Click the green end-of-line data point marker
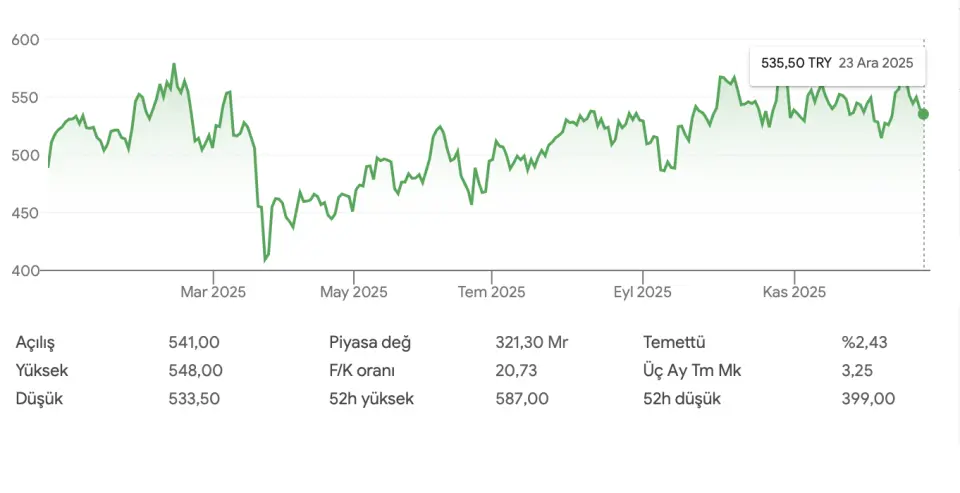The width and height of the screenshot is (960, 493). point(923,114)
